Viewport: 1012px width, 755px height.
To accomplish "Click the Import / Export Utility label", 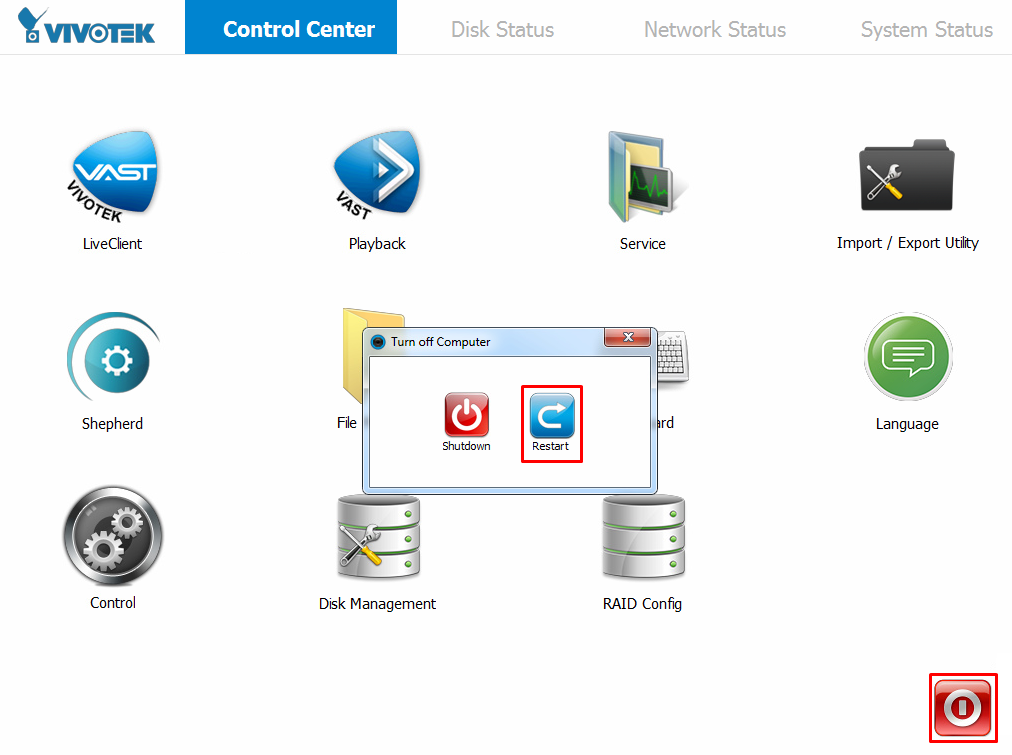I will tap(907, 243).
